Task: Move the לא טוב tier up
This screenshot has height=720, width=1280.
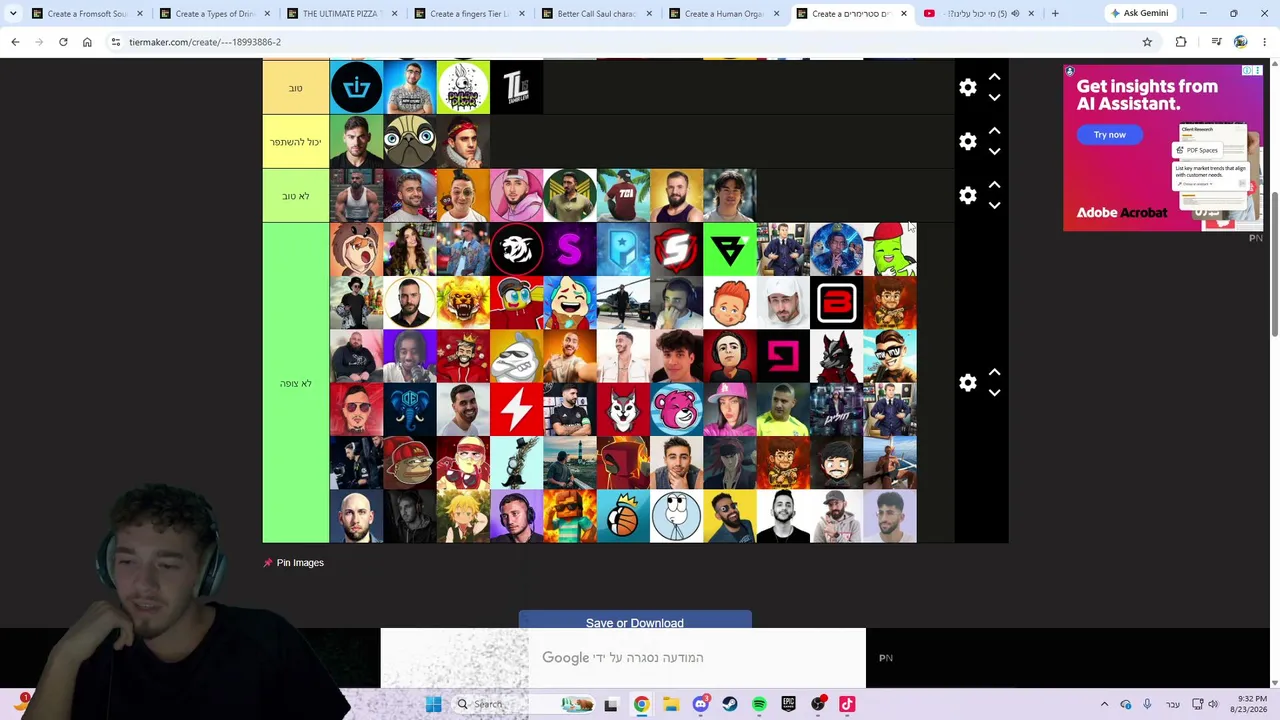Action: (994, 185)
